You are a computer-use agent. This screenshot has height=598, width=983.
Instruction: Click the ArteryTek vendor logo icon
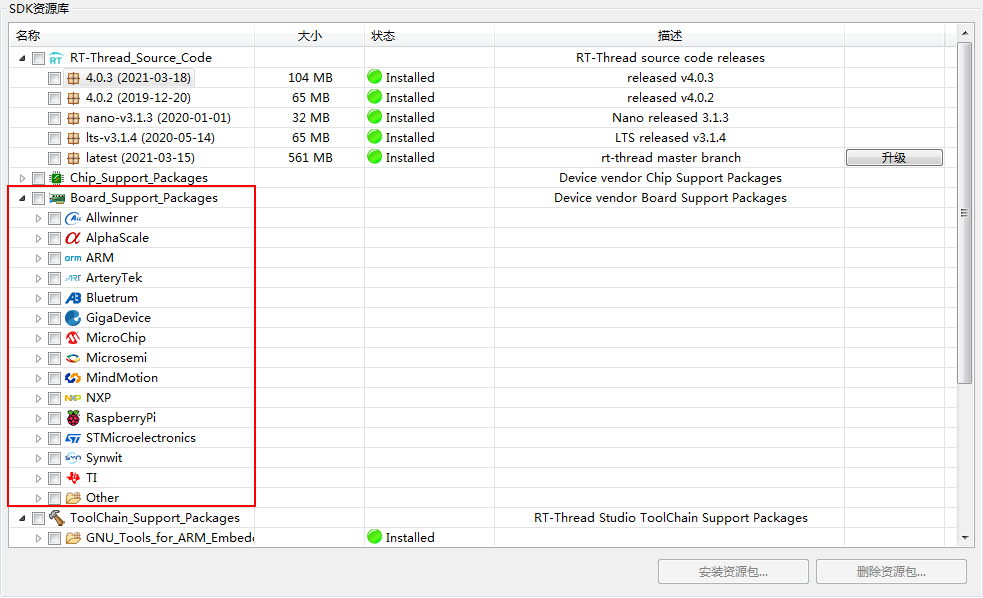pyautogui.click(x=73, y=278)
